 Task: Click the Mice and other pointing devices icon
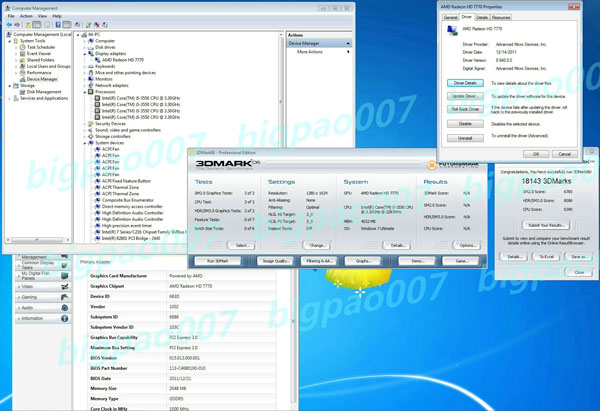pos(91,73)
